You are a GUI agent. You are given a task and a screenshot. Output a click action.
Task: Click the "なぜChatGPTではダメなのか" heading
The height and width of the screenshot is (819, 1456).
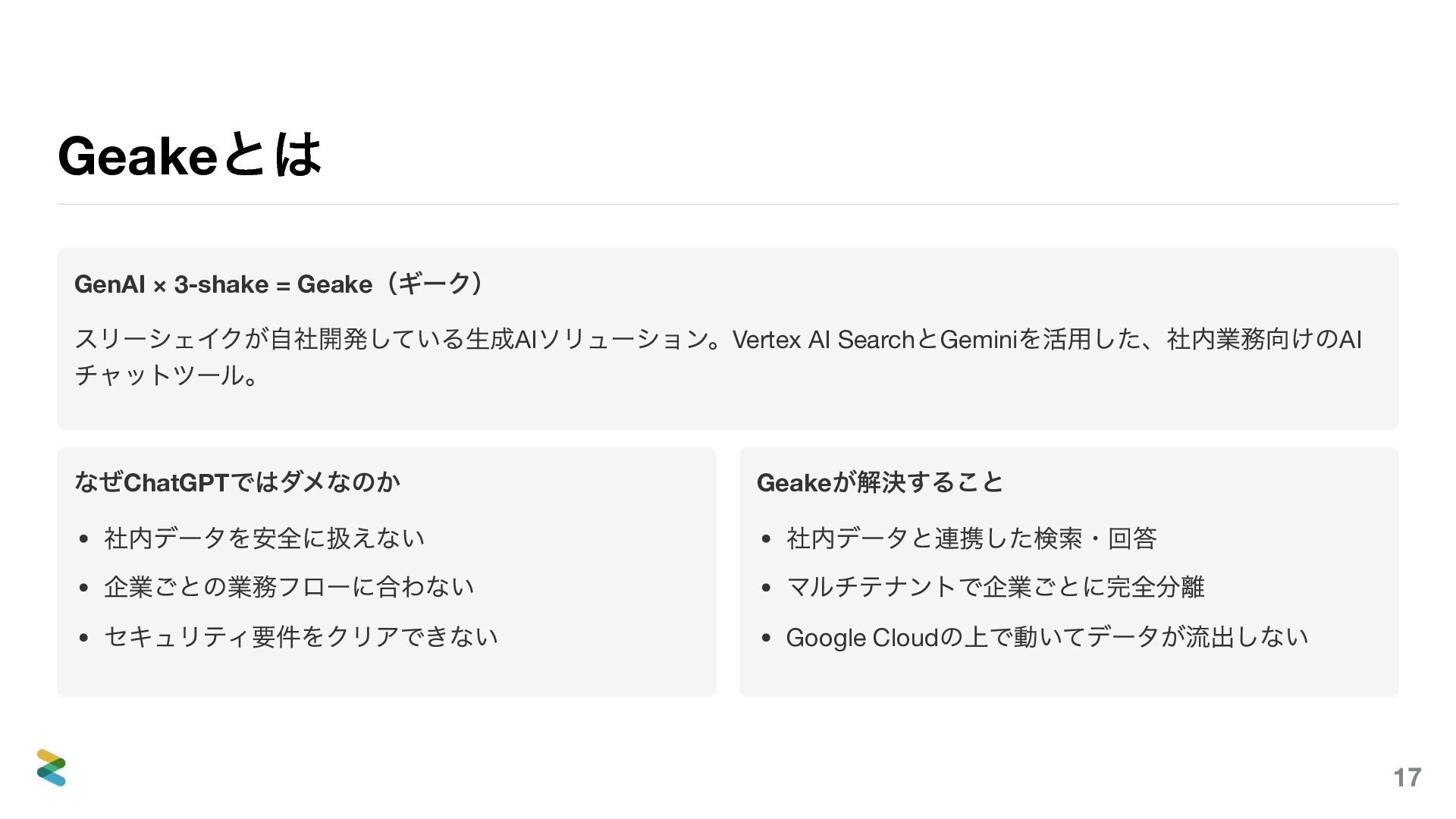click(x=237, y=482)
